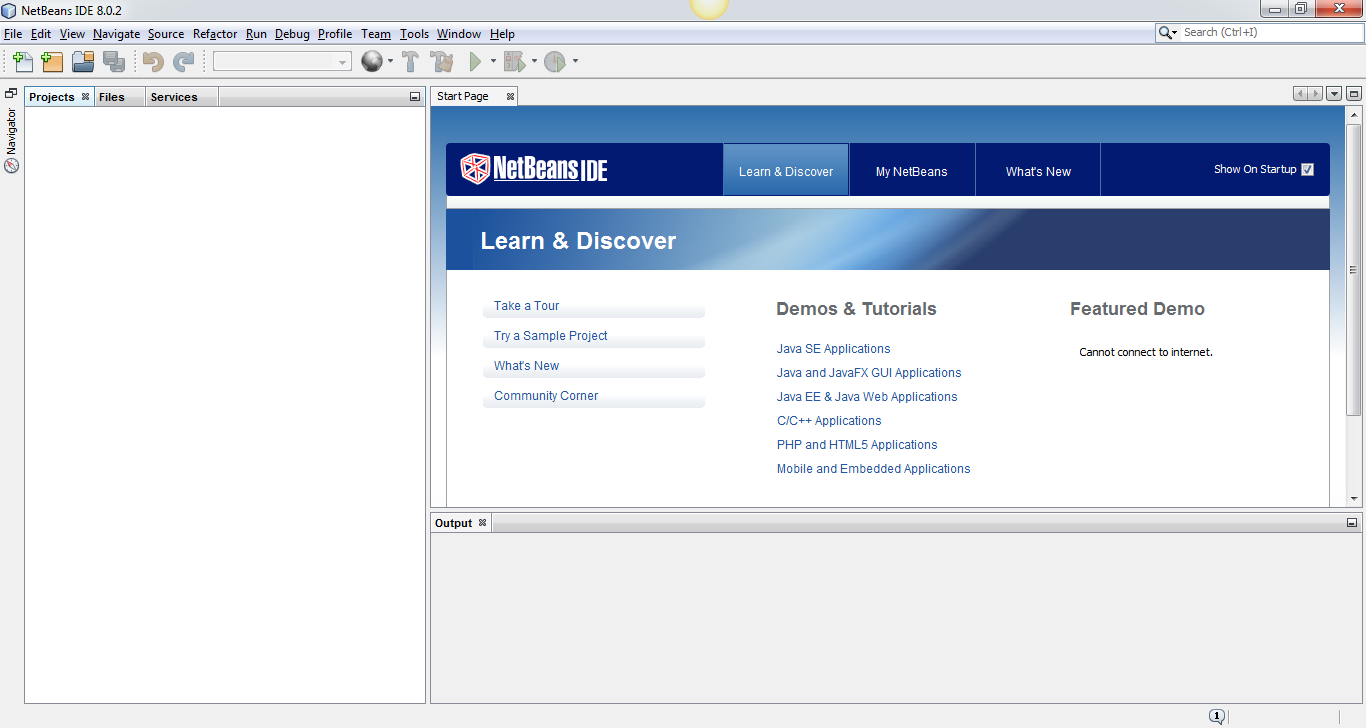
Task: Open Java and JavaFX GUI Applications link
Action: [x=869, y=373]
